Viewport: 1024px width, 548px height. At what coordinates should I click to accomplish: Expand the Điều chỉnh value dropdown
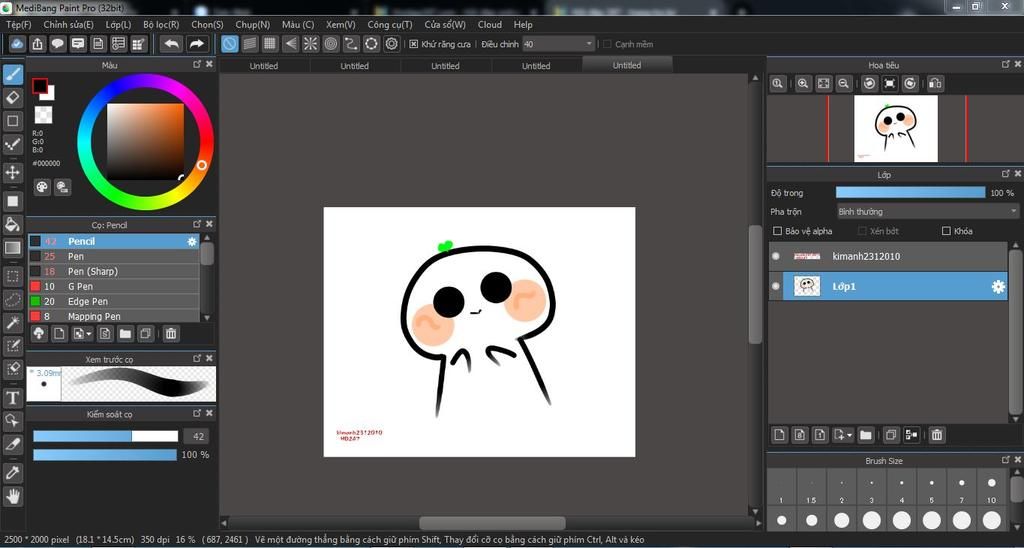587,44
